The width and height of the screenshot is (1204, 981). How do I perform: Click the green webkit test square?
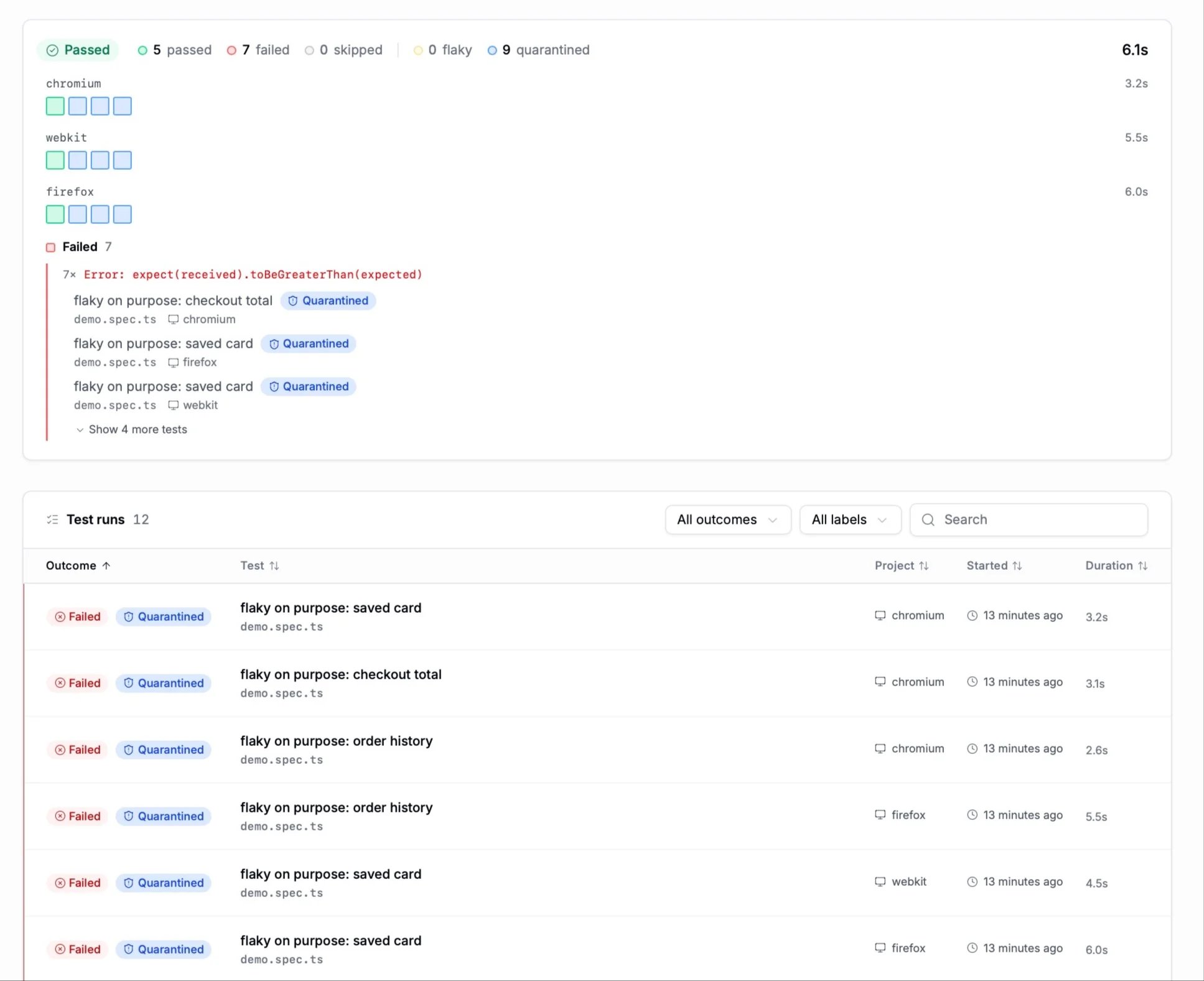click(55, 160)
